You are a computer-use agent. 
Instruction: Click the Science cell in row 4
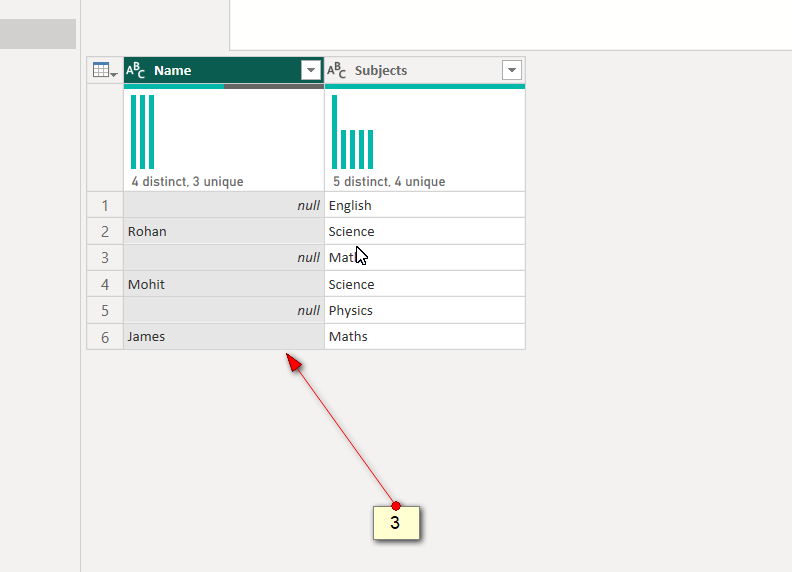(x=425, y=284)
